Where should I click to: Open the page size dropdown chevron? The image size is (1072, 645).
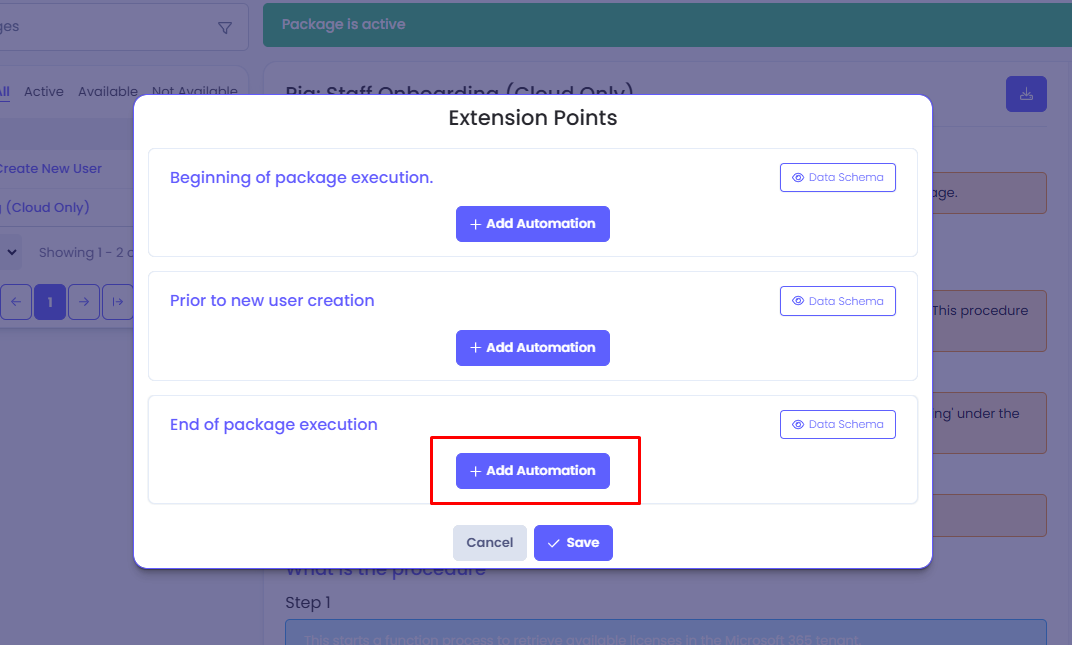point(12,252)
